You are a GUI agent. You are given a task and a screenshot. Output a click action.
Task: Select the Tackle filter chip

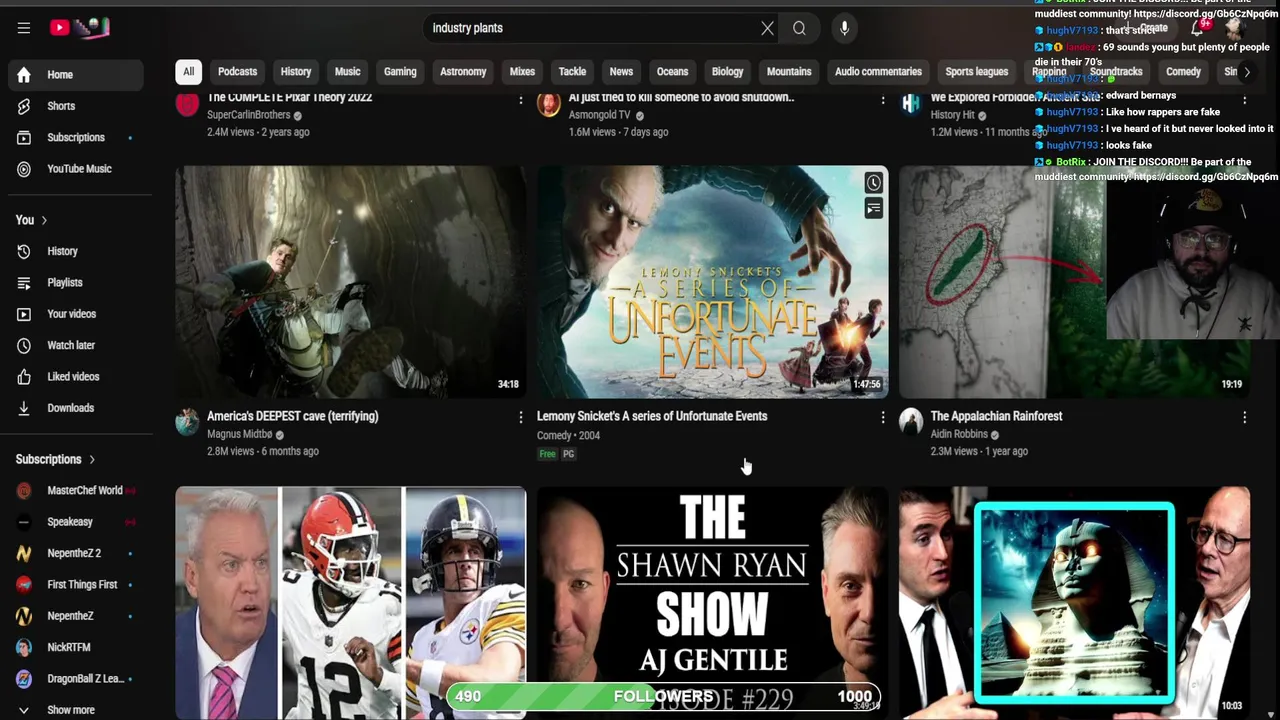tap(572, 72)
